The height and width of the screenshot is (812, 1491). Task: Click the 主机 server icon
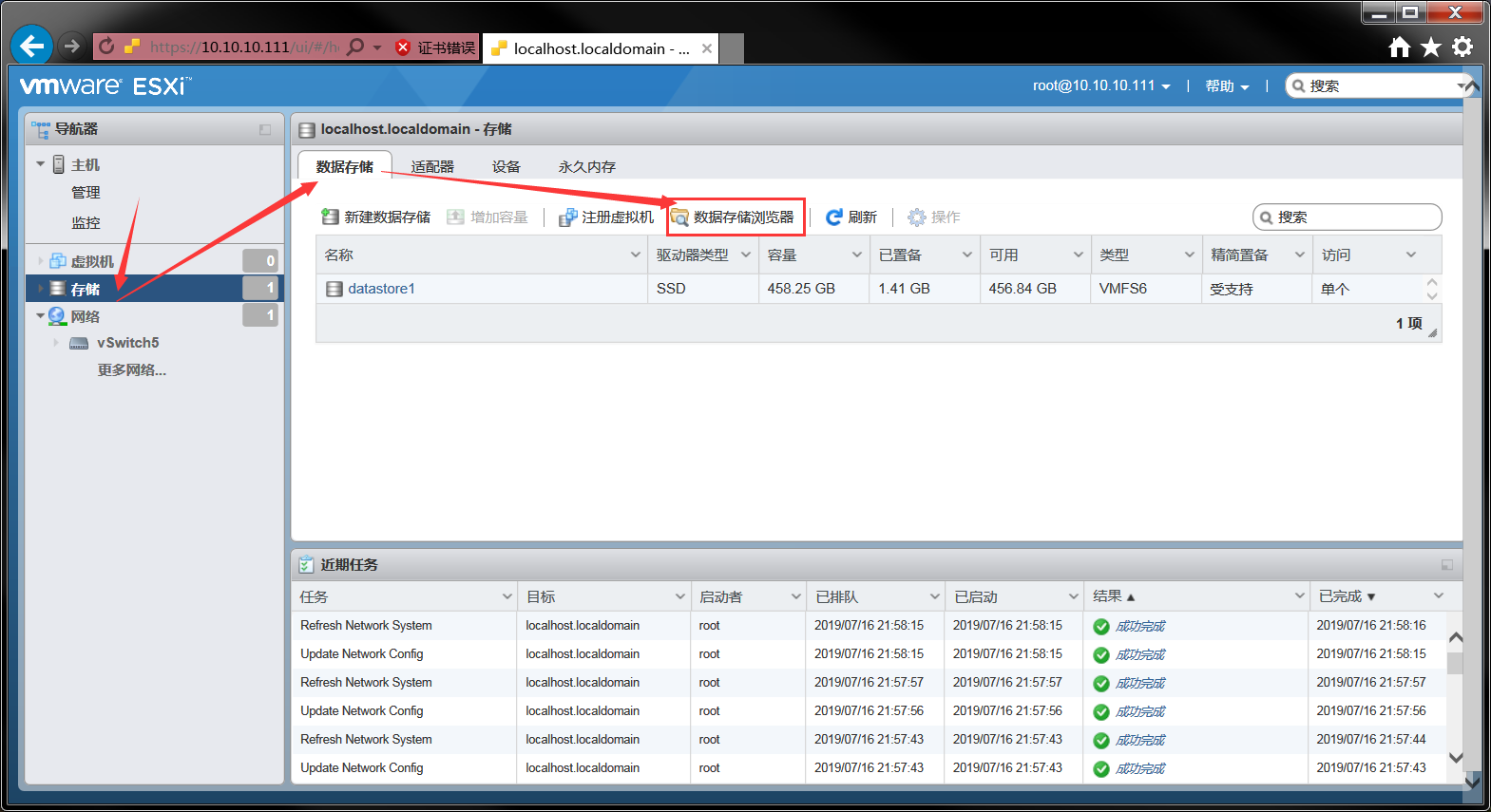click(x=59, y=164)
